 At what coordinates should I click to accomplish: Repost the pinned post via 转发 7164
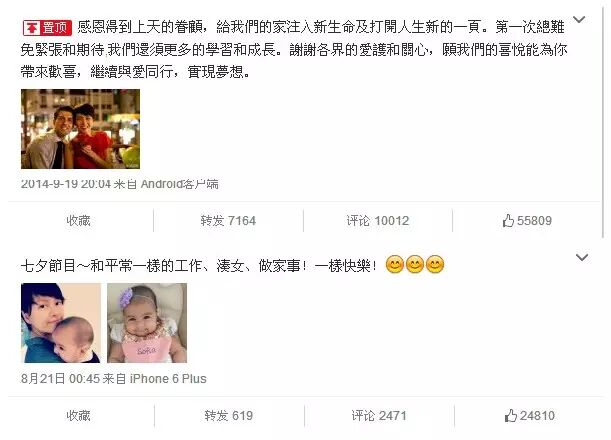tap(228, 221)
